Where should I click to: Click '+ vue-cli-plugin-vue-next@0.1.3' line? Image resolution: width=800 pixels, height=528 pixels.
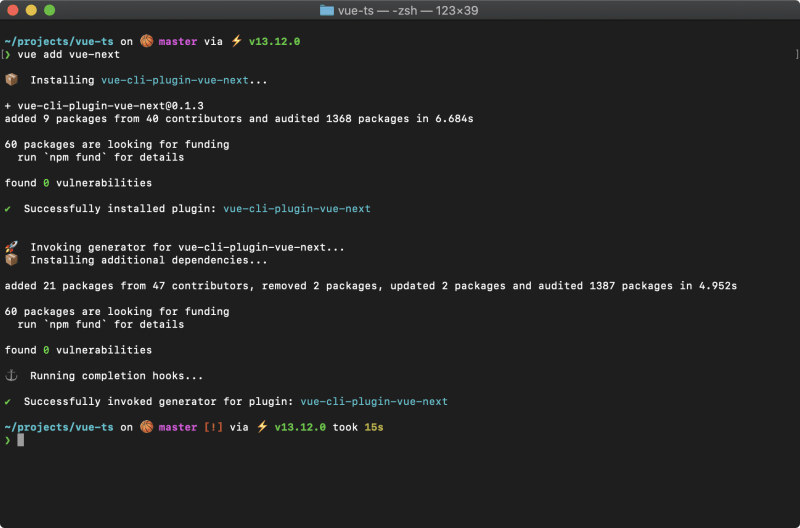(104, 106)
